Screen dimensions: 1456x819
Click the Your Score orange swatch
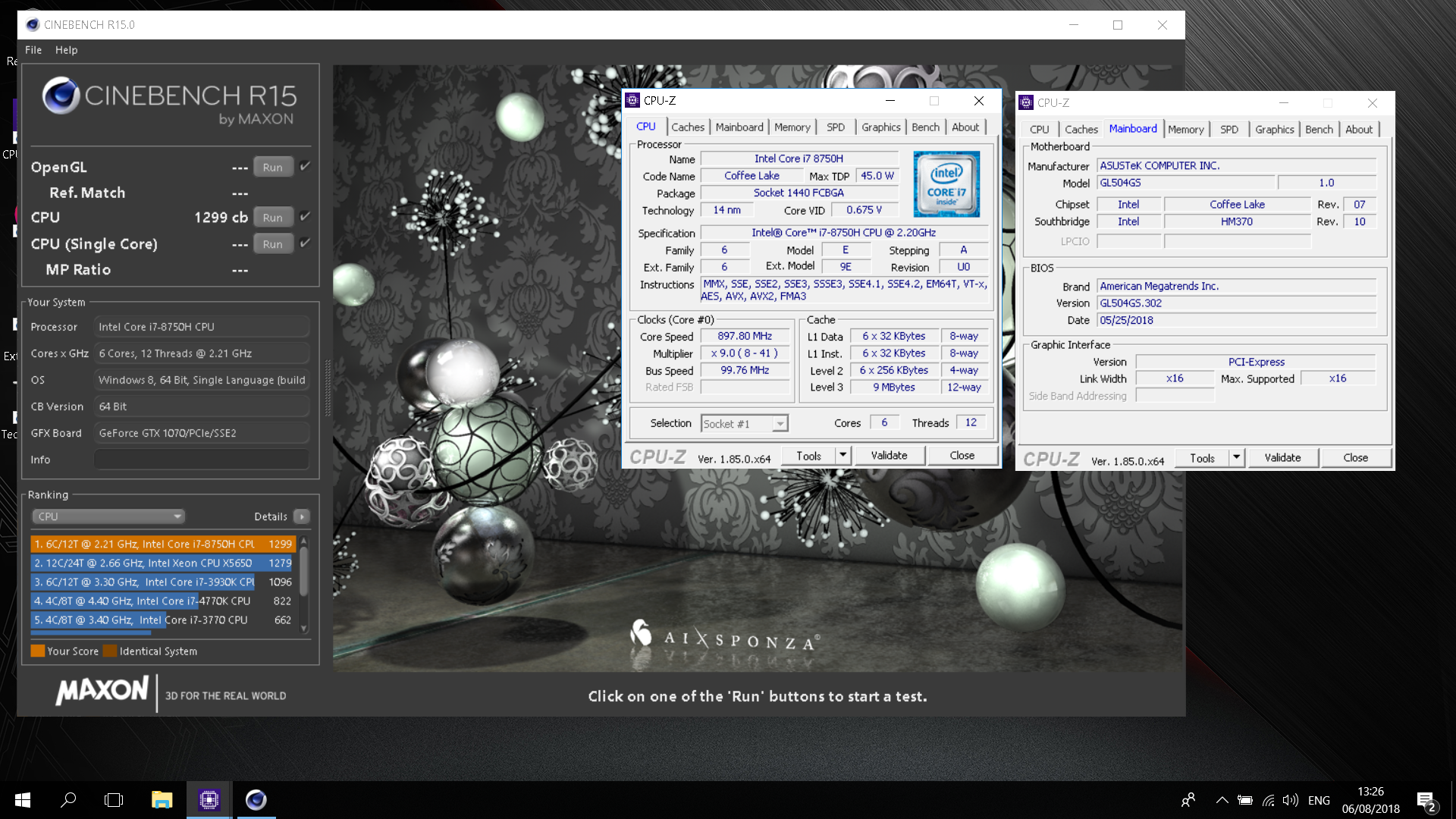pos(37,651)
